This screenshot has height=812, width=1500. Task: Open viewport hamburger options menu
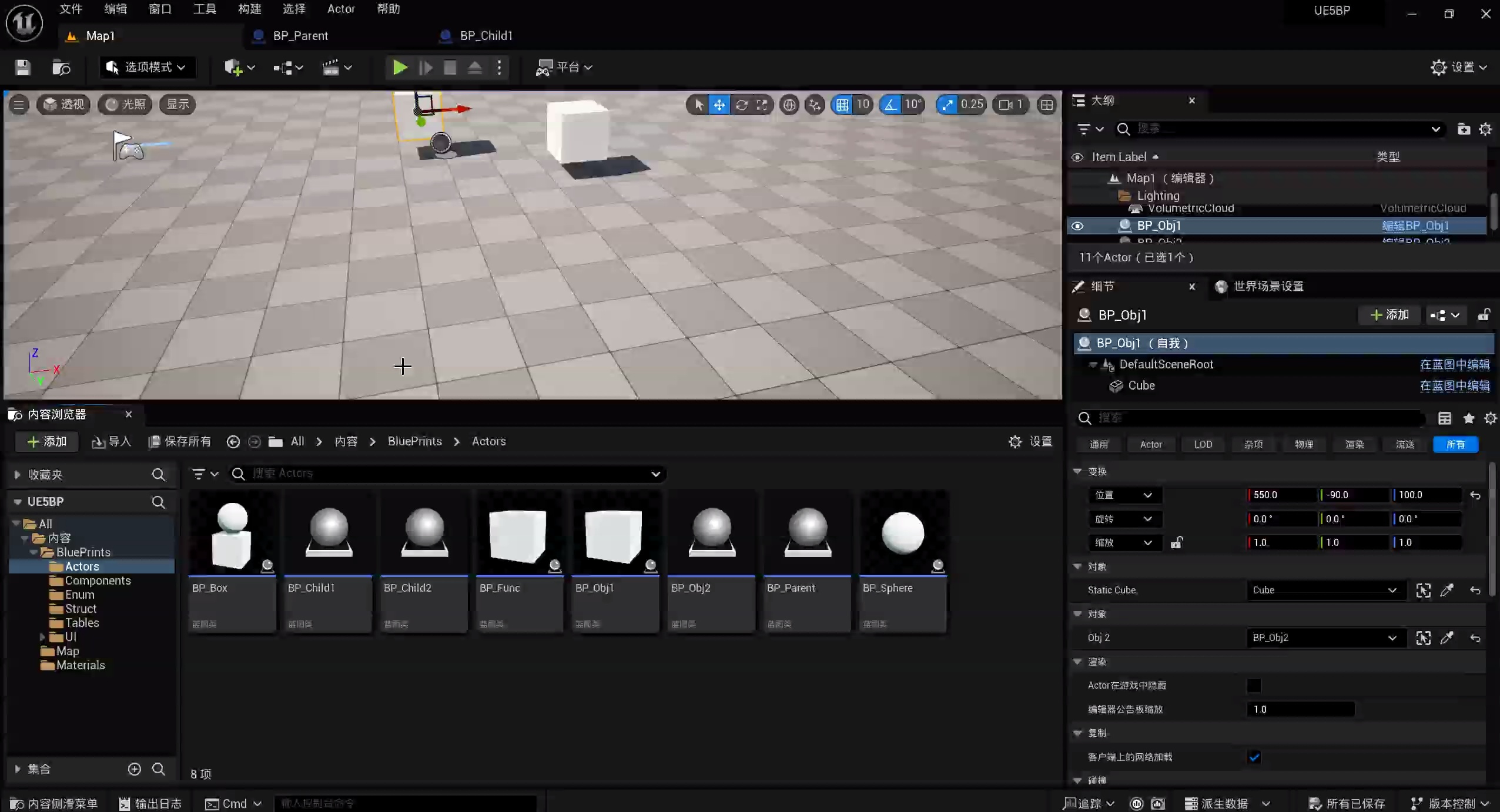tap(18, 105)
